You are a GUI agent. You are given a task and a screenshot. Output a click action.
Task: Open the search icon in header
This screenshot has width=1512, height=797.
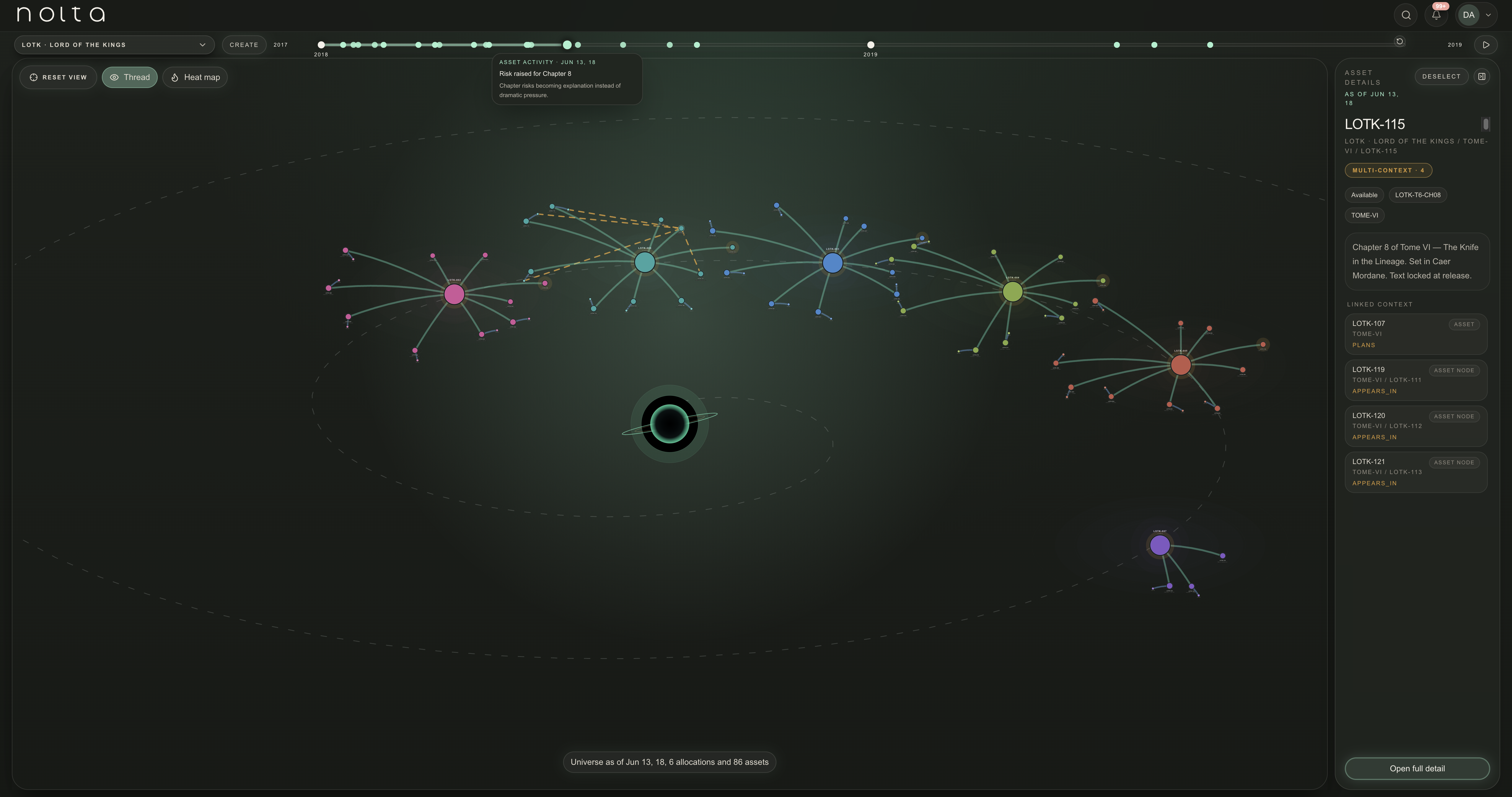pos(1406,15)
